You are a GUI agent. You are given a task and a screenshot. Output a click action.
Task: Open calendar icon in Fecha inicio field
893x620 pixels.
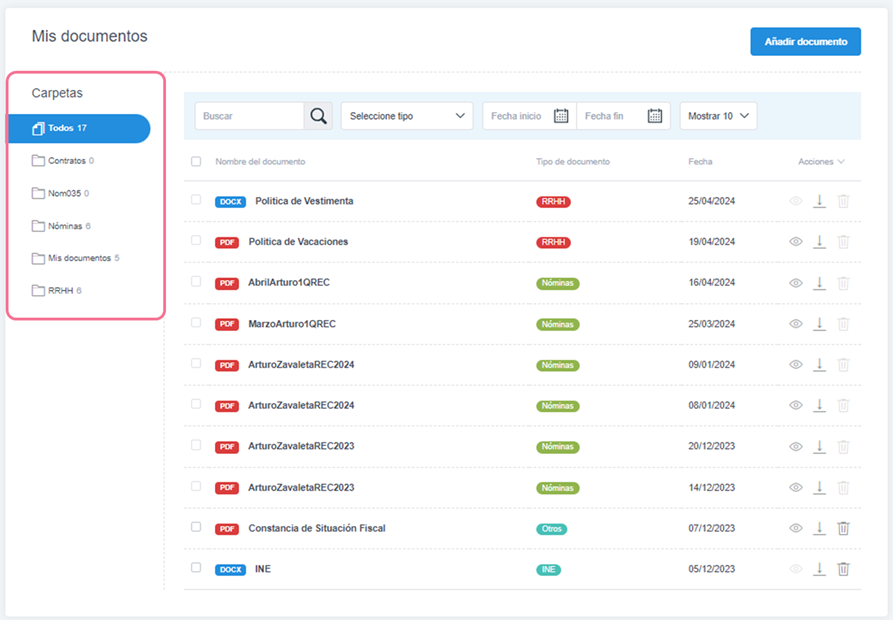click(x=561, y=116)
